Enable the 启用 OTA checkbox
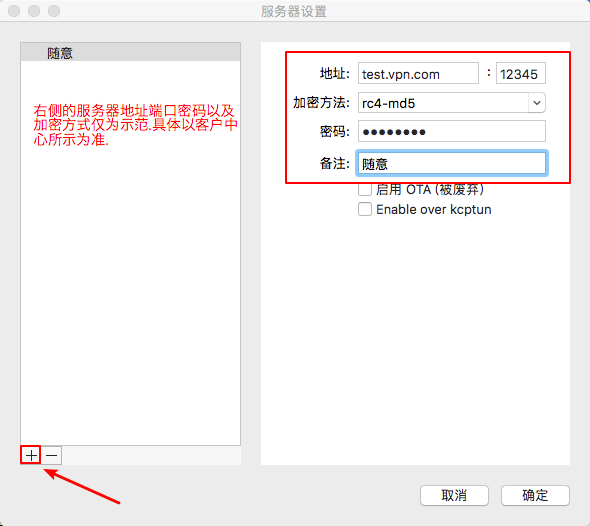Screen dimensions: 590x526 pos(365,189)
